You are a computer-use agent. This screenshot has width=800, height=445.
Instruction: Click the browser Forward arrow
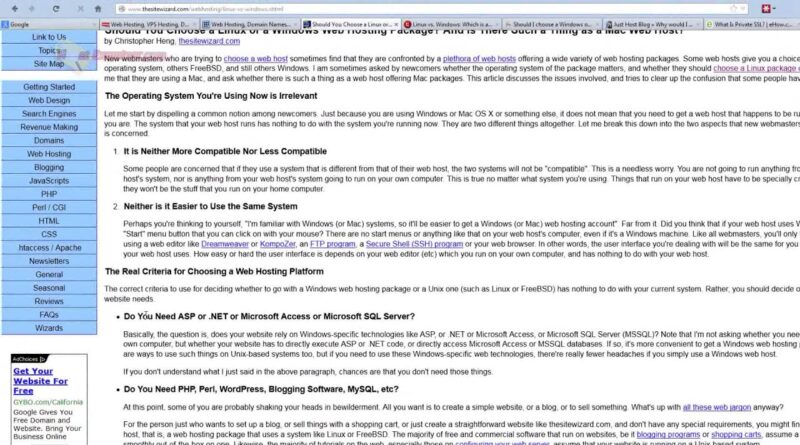pos(32,9)
